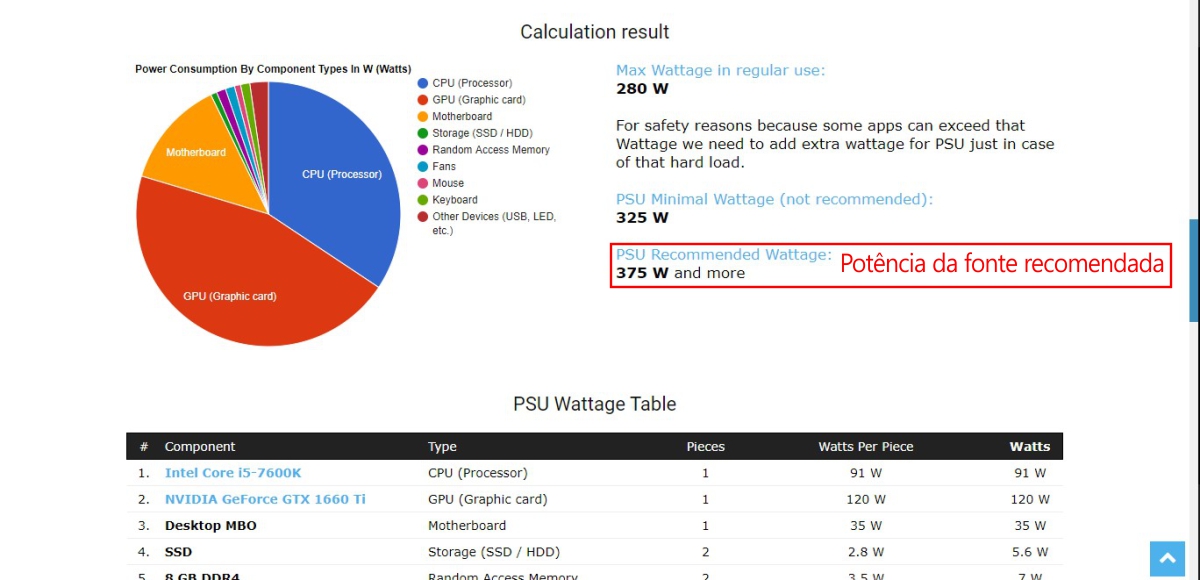Viewport: 1200px width, 580px height.
Task: Click the PSU Recommended Wattage heading
Action: (723, 255)
